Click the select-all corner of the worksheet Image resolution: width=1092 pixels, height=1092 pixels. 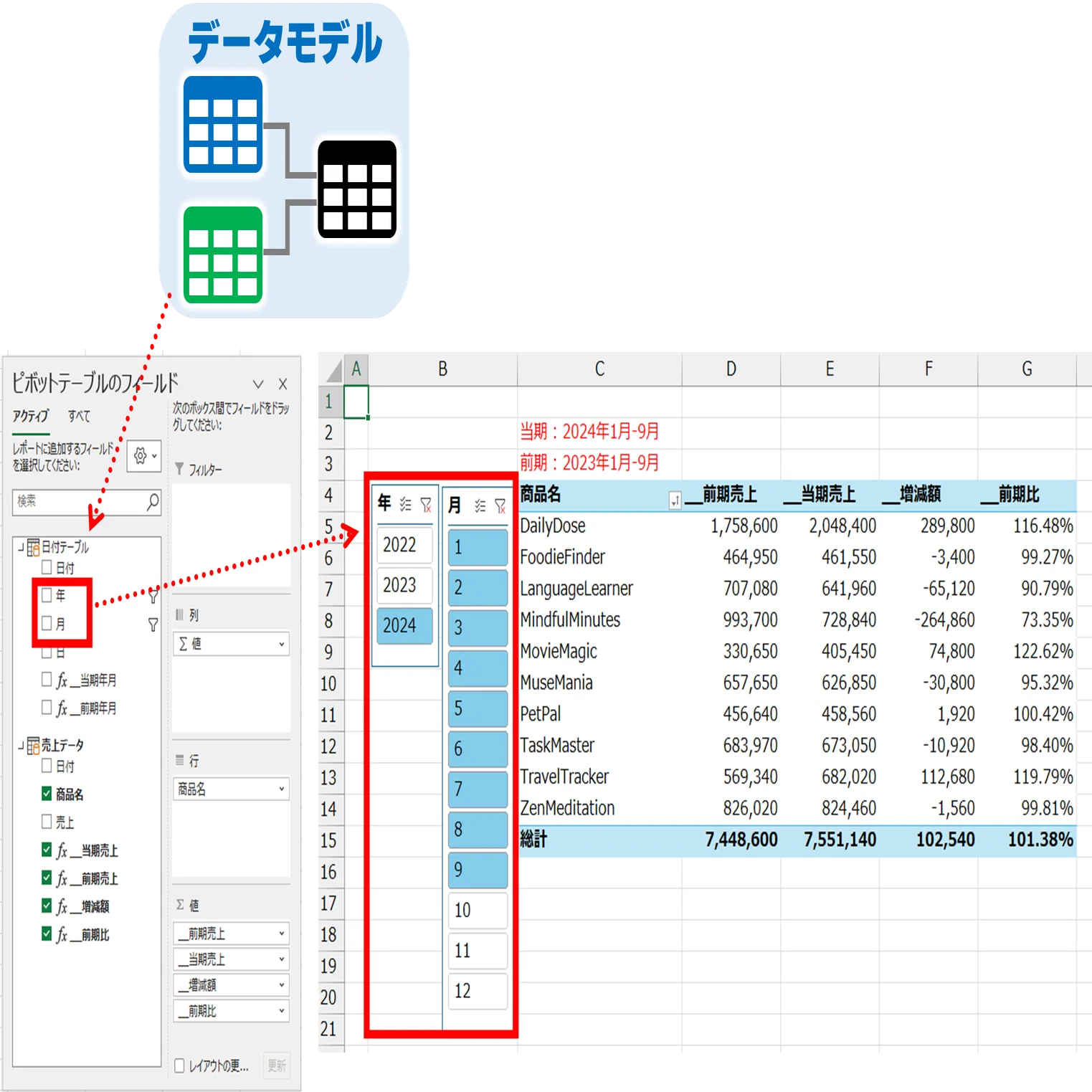point(332,369)
